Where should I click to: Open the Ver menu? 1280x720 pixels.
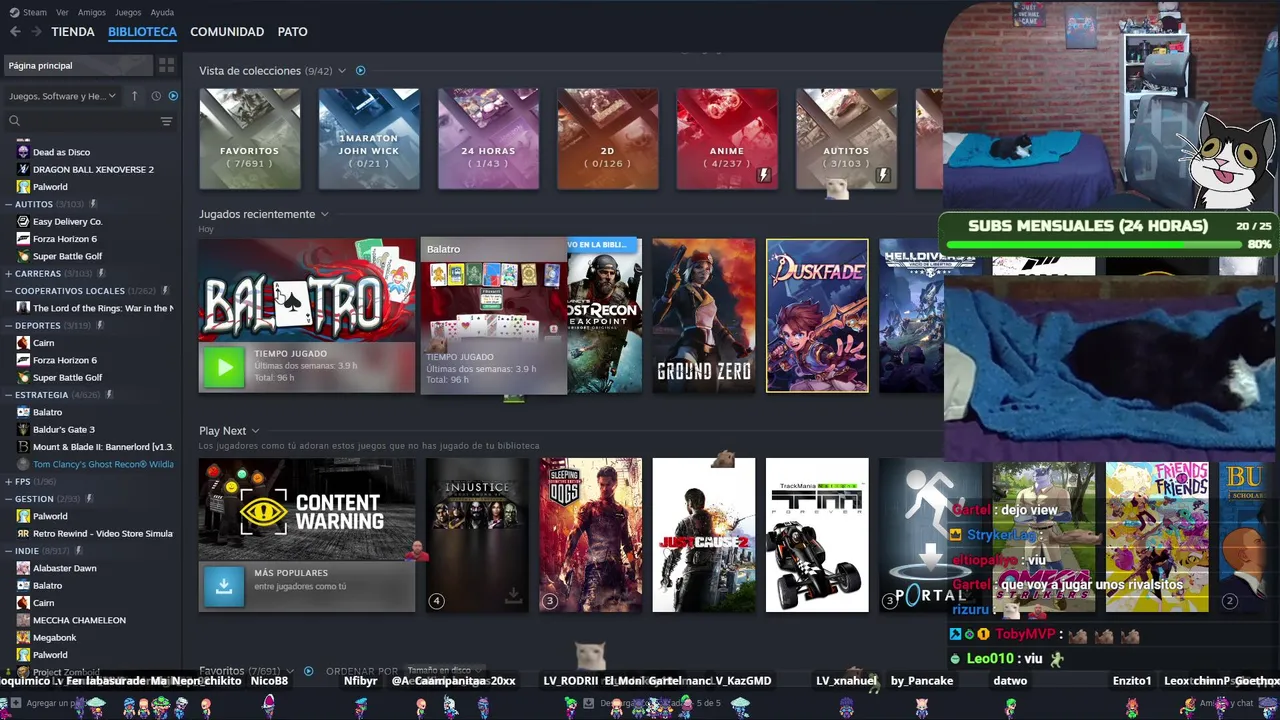[x=62, y=12]
